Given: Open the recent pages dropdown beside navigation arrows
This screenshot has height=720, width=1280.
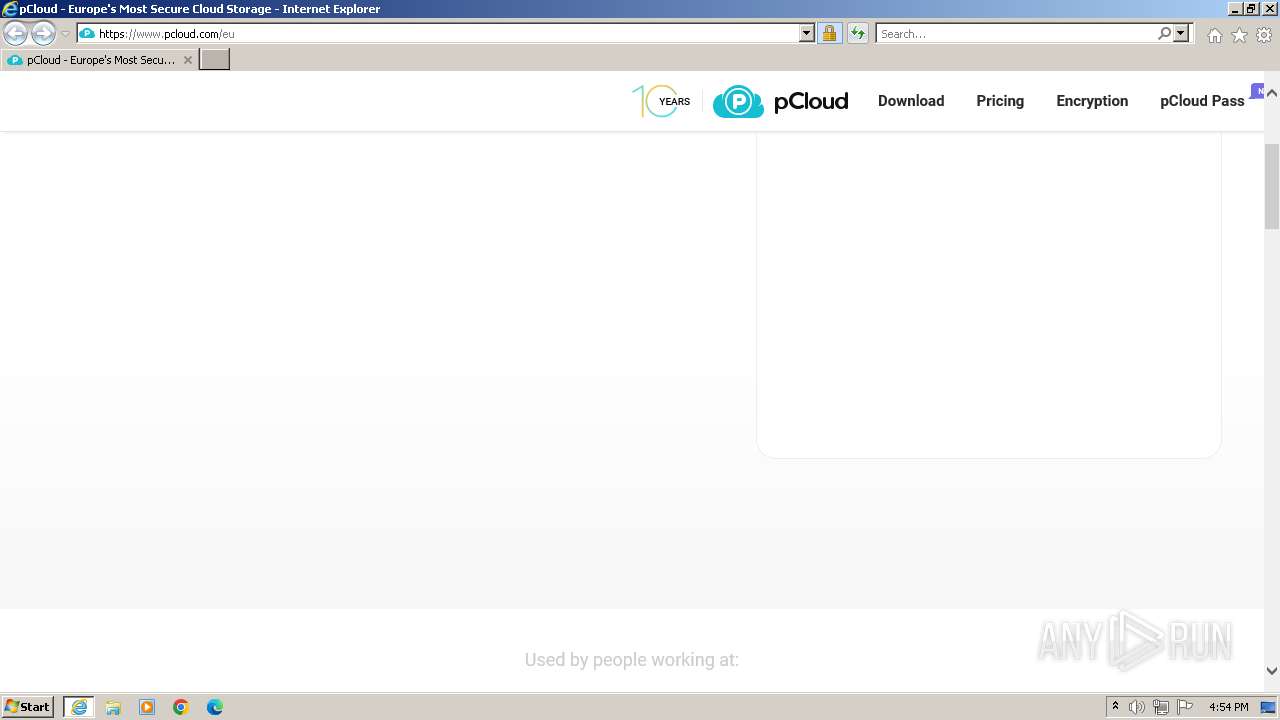Looking at the screenshot, I should (x=65, y=34).
